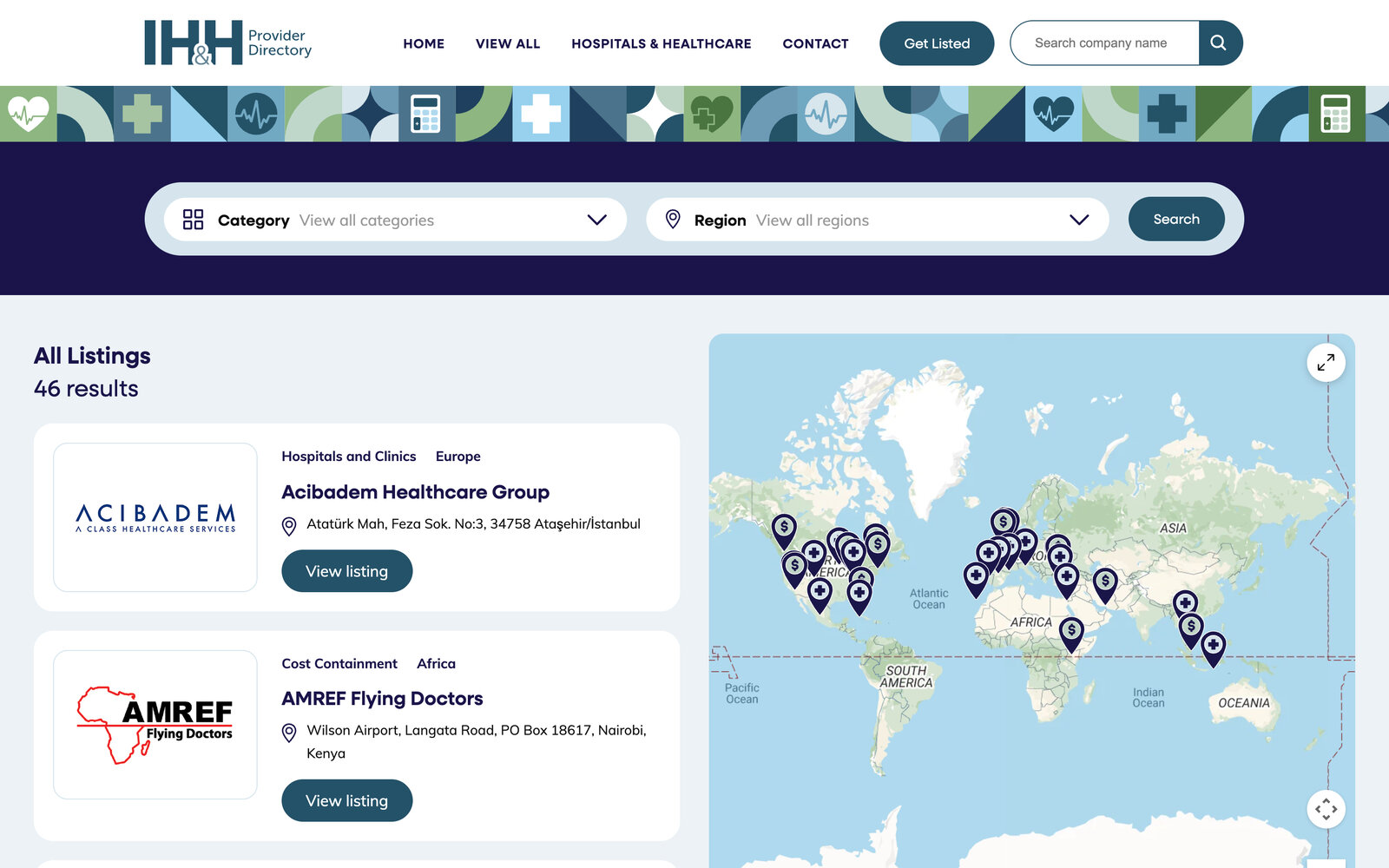This screenshot has width=1389, height=868.
Task: Go to the HOME menu item
Action: [424, 43]
